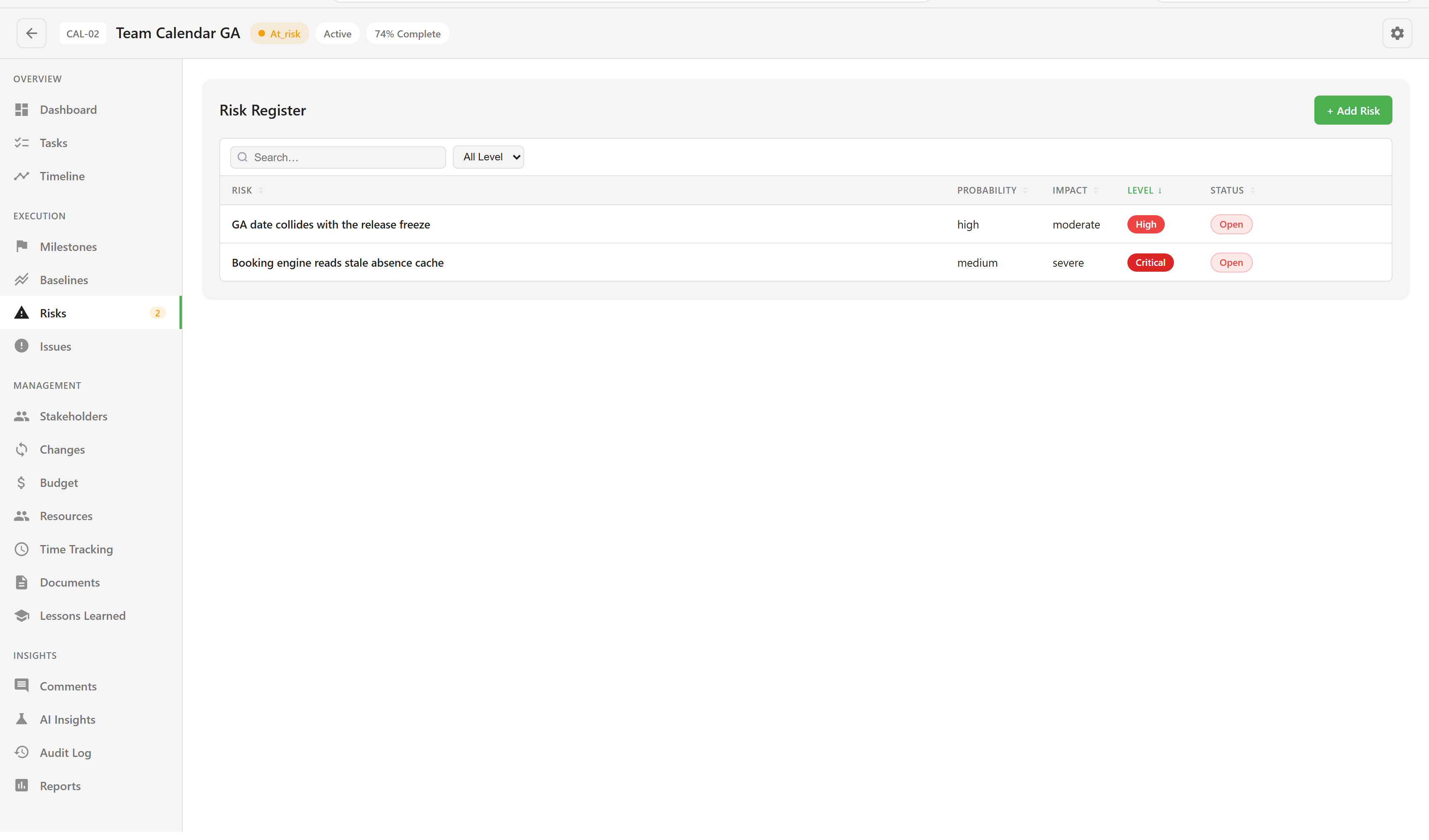Open 'GA date collides with the release freeze'

tap(331, 225)
